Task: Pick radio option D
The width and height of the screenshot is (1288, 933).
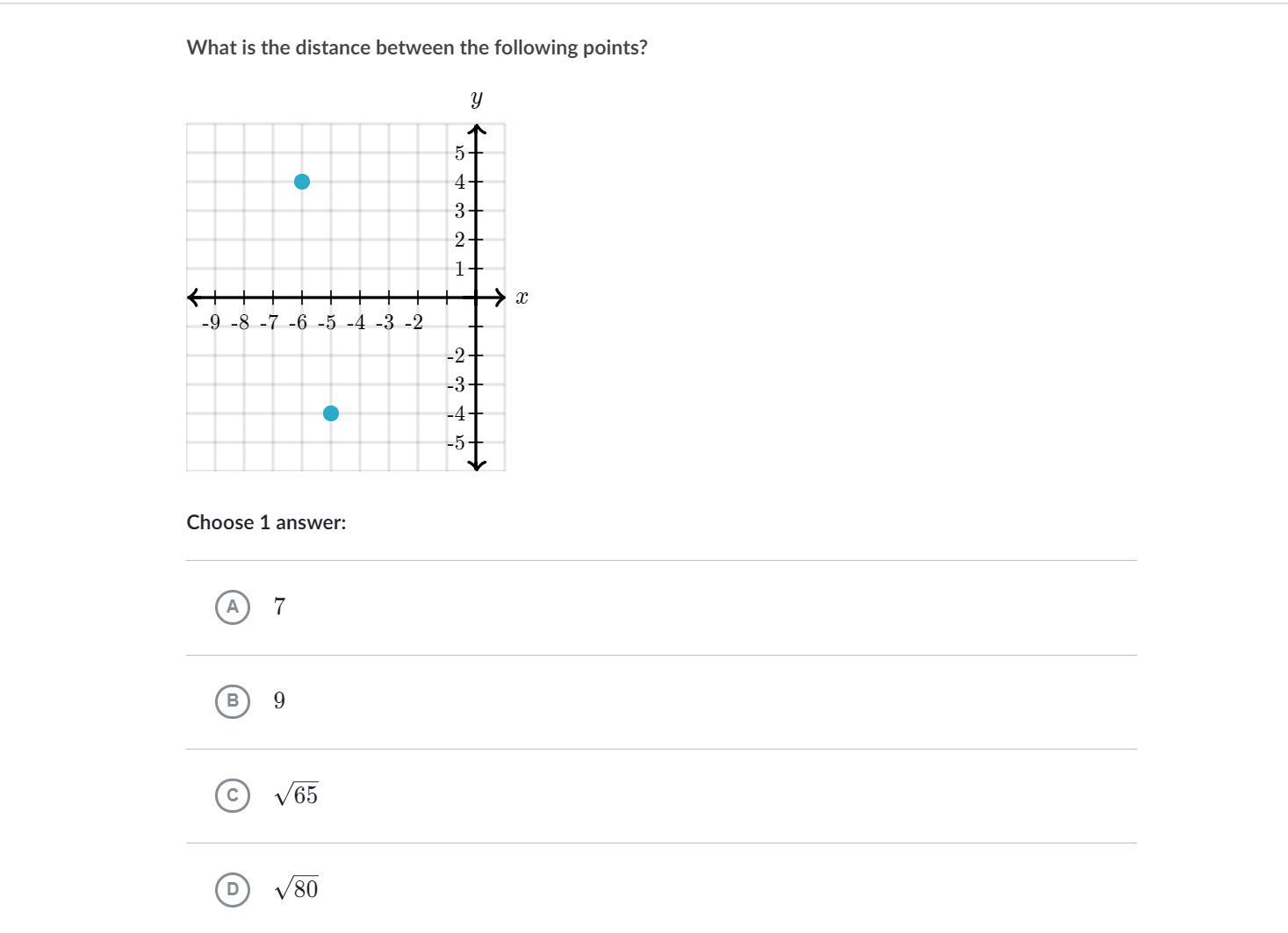Action: tap(232, 889)
